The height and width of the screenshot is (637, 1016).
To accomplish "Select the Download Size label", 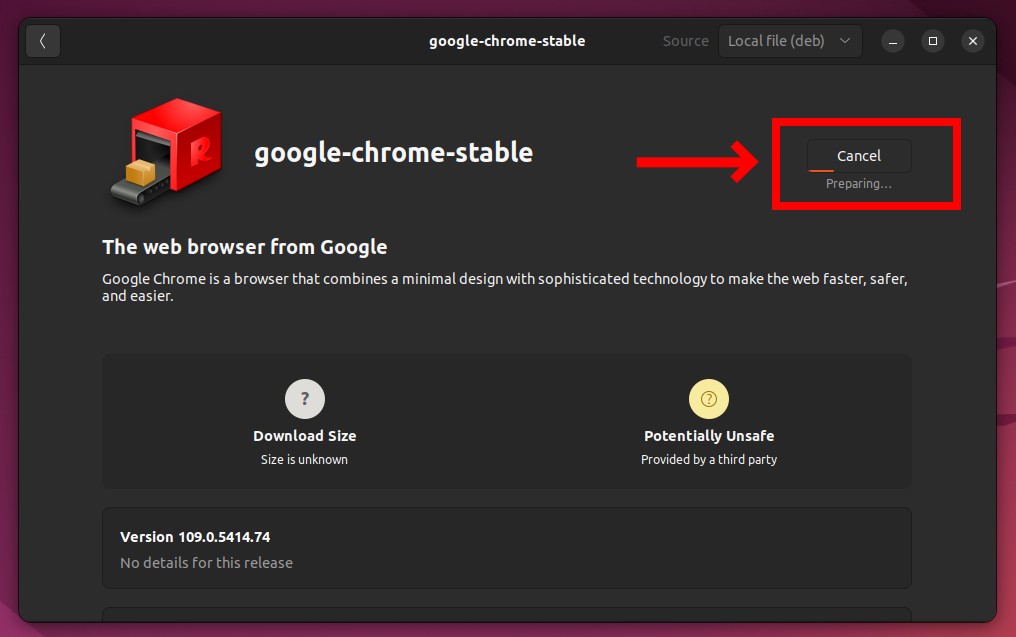I will click(305, 435).
